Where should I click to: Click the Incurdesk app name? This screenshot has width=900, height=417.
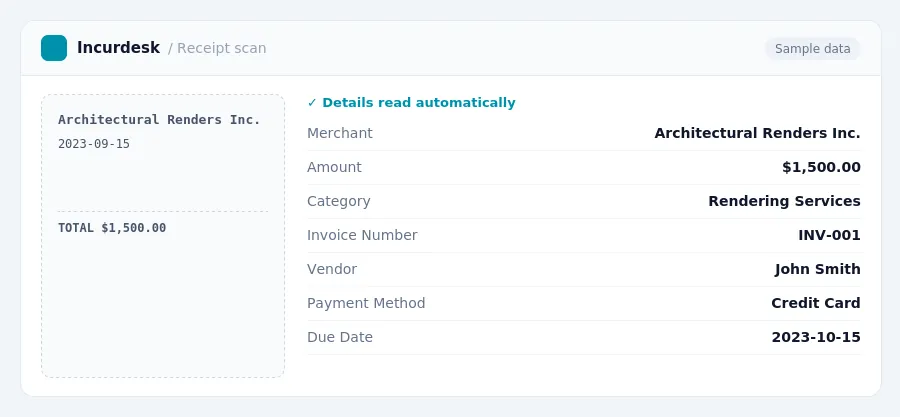pos(118,48)
